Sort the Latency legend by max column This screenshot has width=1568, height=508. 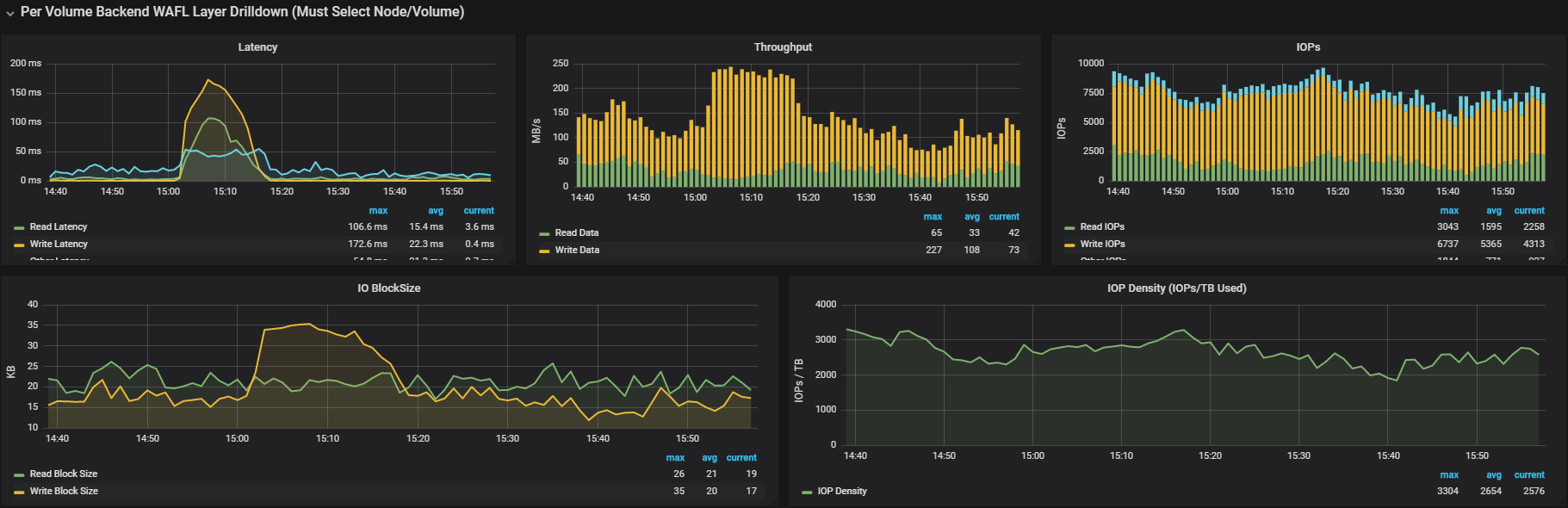pos(378,211)
